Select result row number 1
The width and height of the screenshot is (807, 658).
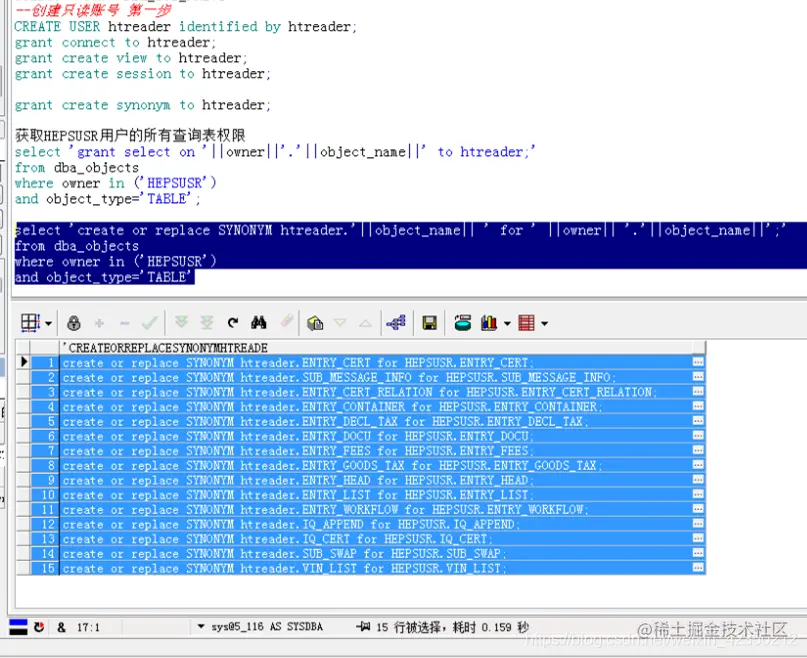45,362
